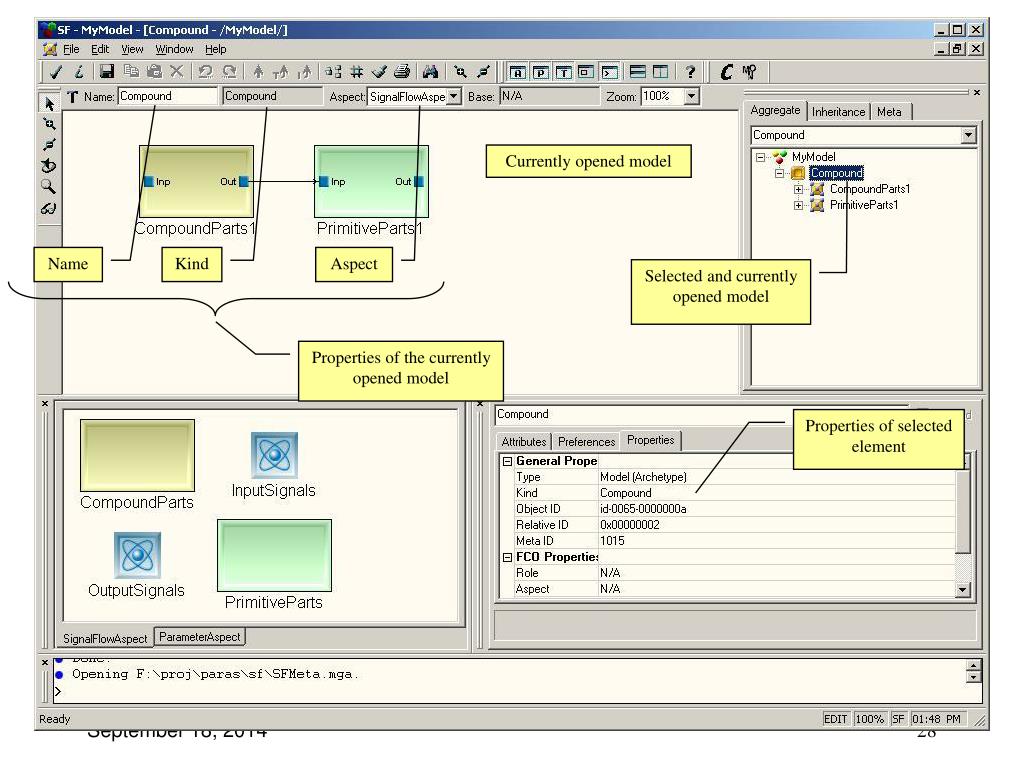Open the Window menu
Viewport: 1024px width, 768px height.
[x=174, y=49]
